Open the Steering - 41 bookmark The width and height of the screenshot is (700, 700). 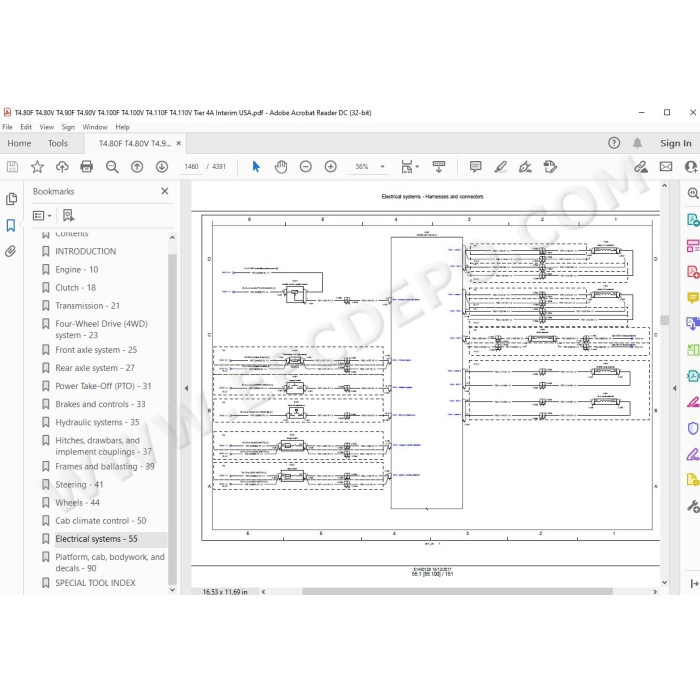pyautogui.click(x=79, y=485)
